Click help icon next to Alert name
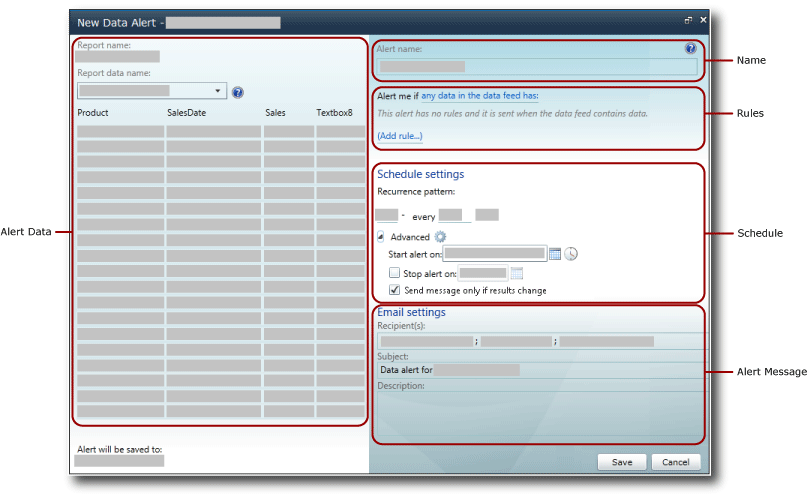Image resolution: width=808 pixels, height=498 pixels. pos(690,48)
